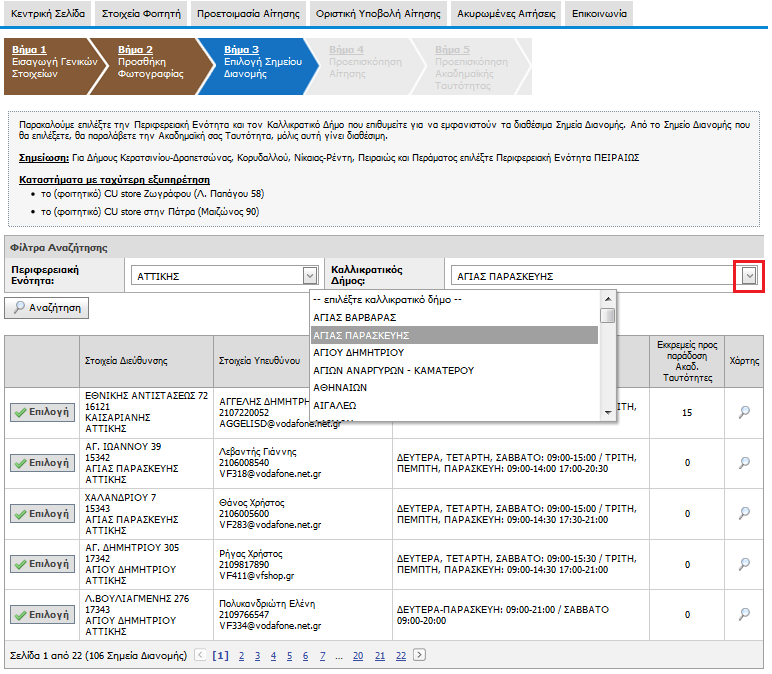The image size is (772, 674).
Task: Open Ακυρωμένες Αιτήσεις tab
Action: pos(506,13)
